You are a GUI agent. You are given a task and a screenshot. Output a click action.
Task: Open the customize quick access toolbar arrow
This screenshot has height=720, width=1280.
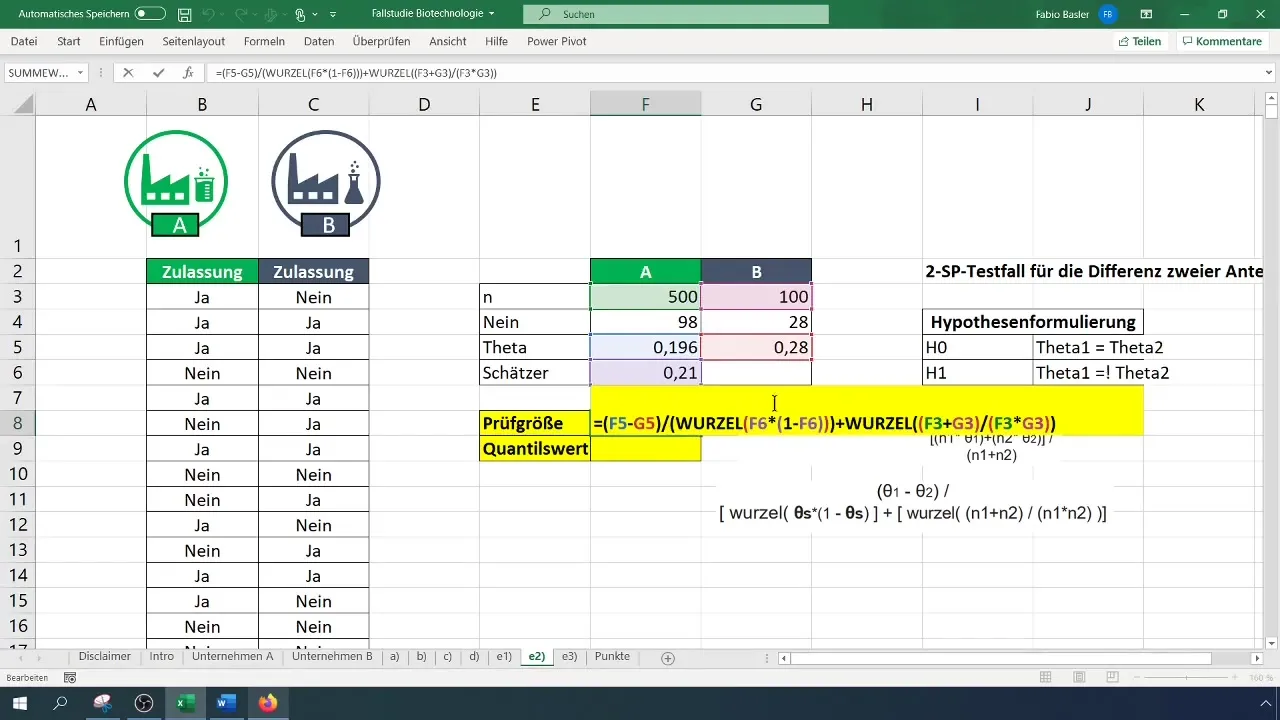coord(333,15)
